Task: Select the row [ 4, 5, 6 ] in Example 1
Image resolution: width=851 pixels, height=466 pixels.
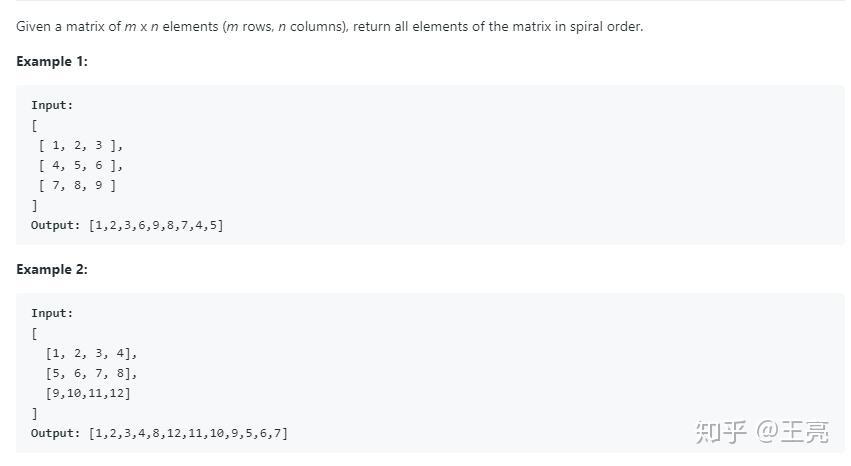Action: coord(80,165)
